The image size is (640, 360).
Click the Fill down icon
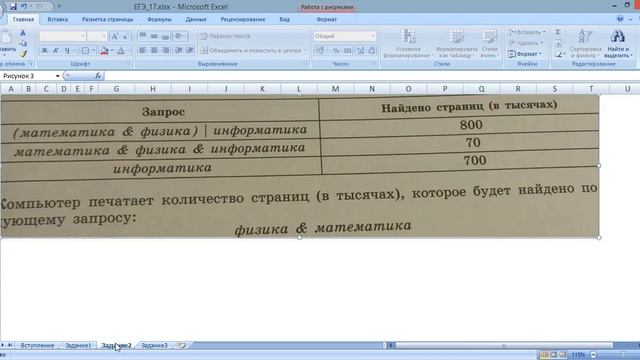pos(558,43)
